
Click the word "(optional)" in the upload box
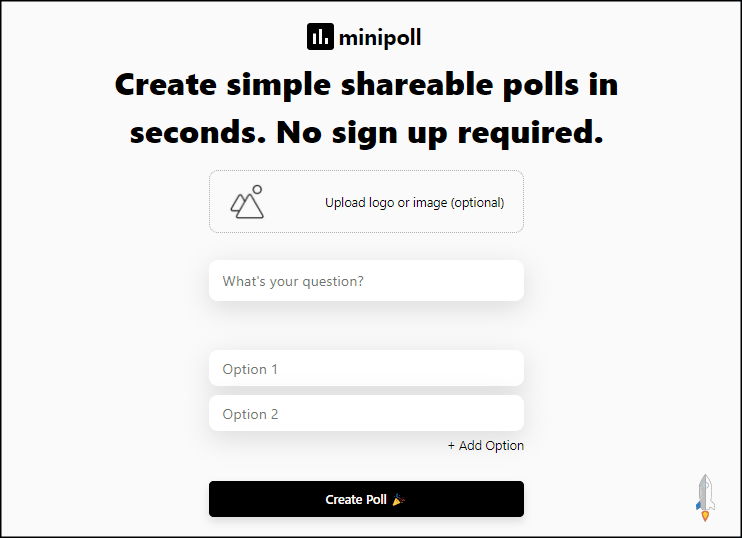[477, 203]
